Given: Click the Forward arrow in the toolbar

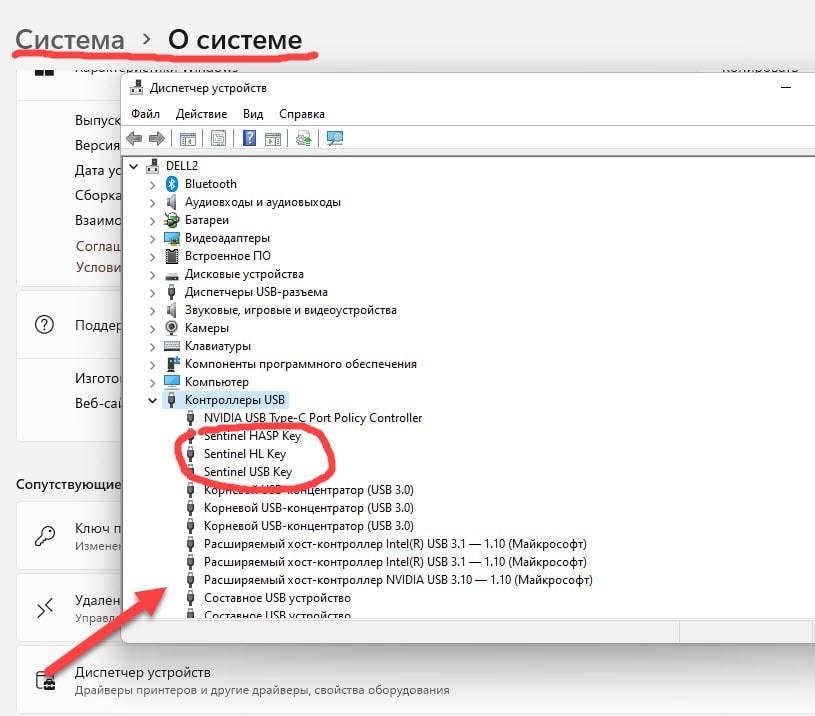Looking at the screenshot, I should click(156, 139).
